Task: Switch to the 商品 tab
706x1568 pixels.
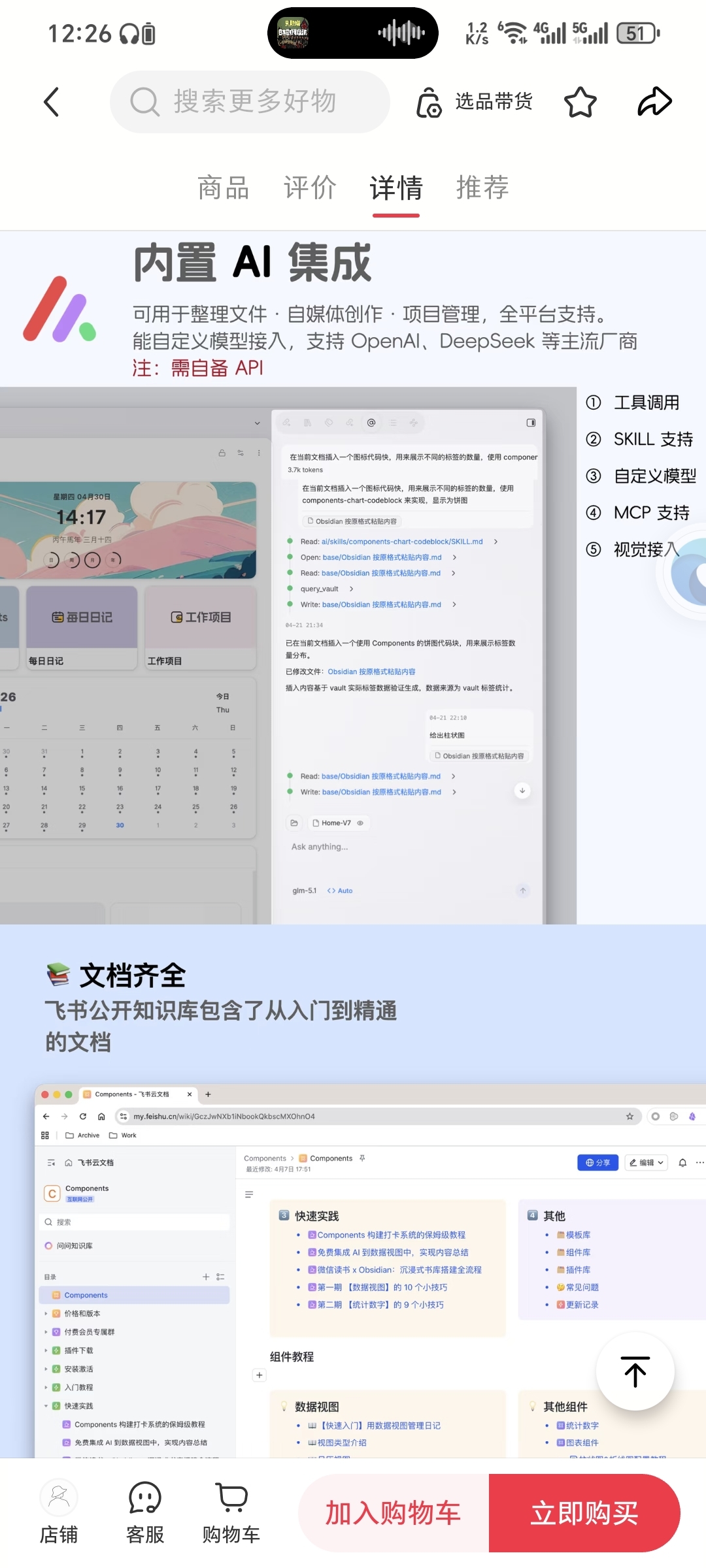Action: pyautogui.click(x=224, y=188)
